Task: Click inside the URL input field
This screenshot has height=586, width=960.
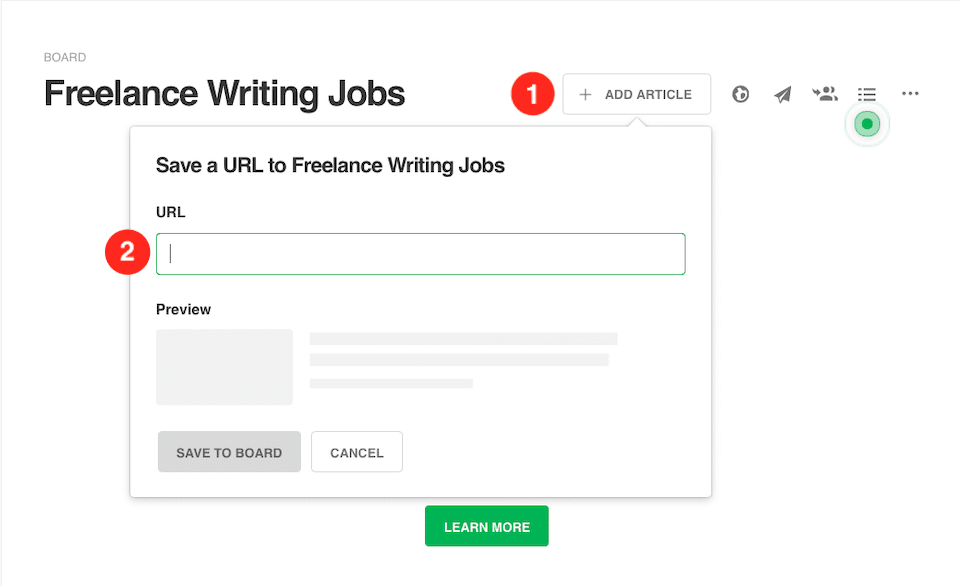Action: [x=420, y=253]
